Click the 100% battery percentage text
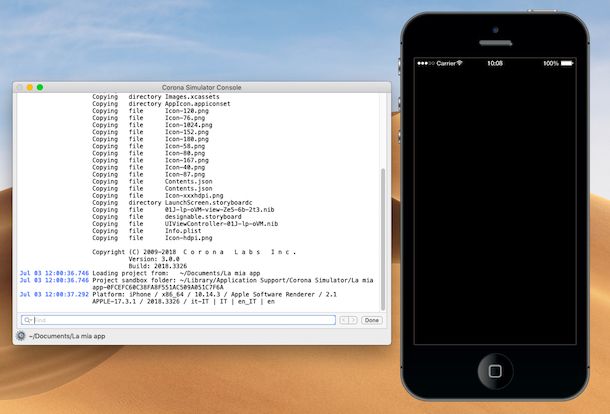The width and height of the screenshot is (610, 414). pos(551,63)
